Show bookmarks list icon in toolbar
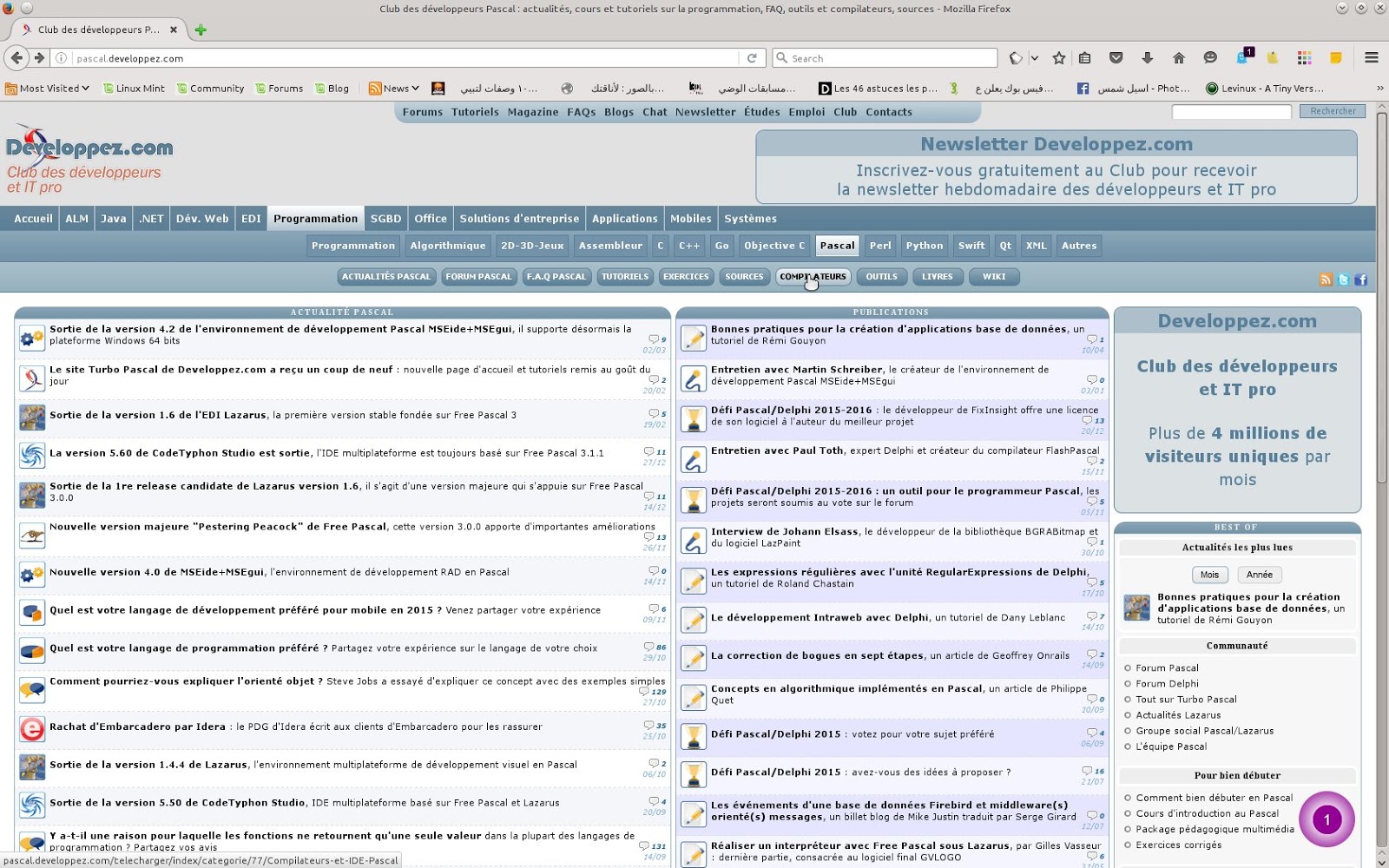Image resolution: width=1389 pixels, height=868 pixels. (x=1085, y=58)
